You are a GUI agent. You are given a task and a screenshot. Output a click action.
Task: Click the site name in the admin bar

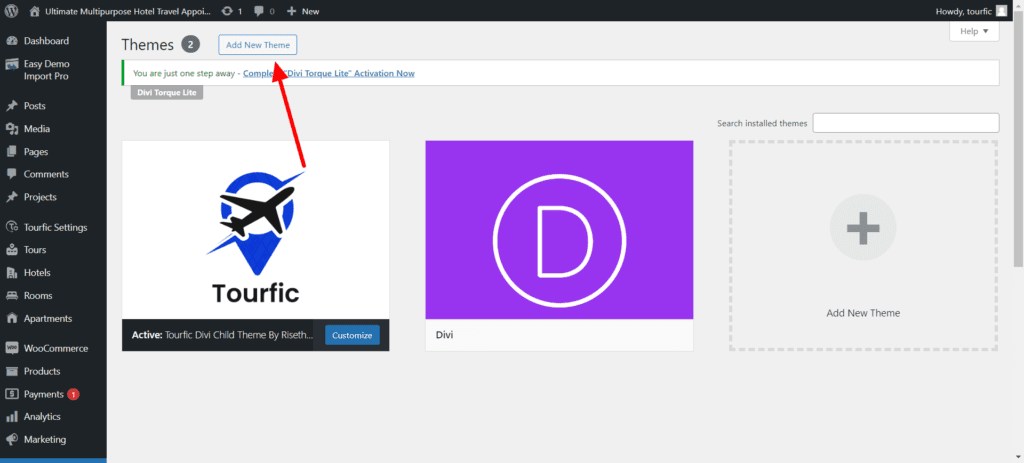pos(128,11)
